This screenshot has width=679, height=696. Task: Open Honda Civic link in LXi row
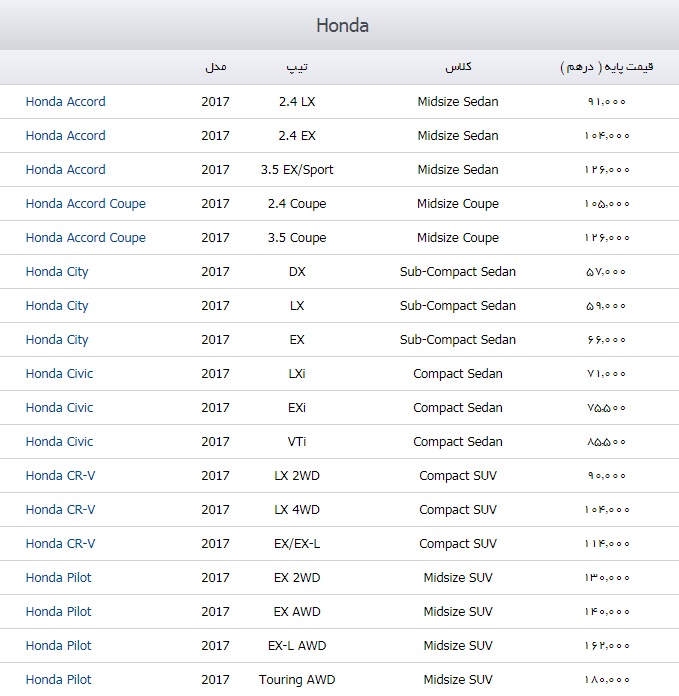[x=59, y=374]
